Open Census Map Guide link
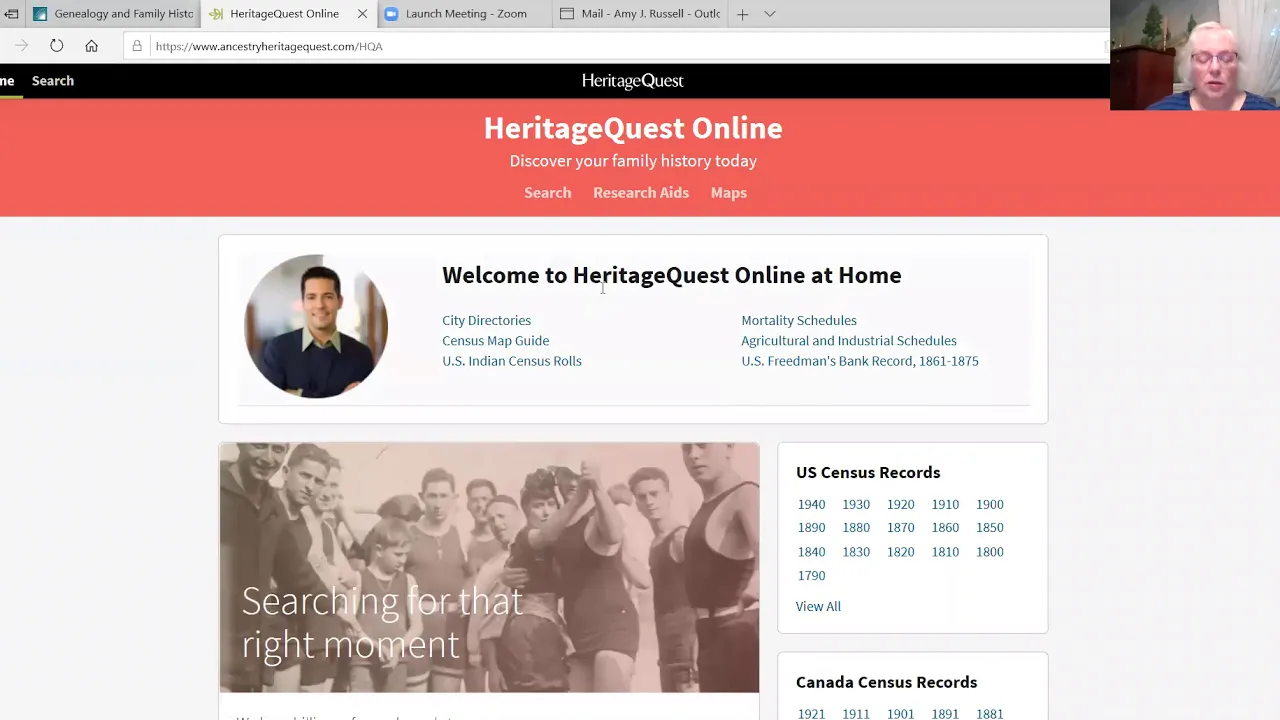The height and width of the screenshot is (720, 1280). tap(496, 341)
